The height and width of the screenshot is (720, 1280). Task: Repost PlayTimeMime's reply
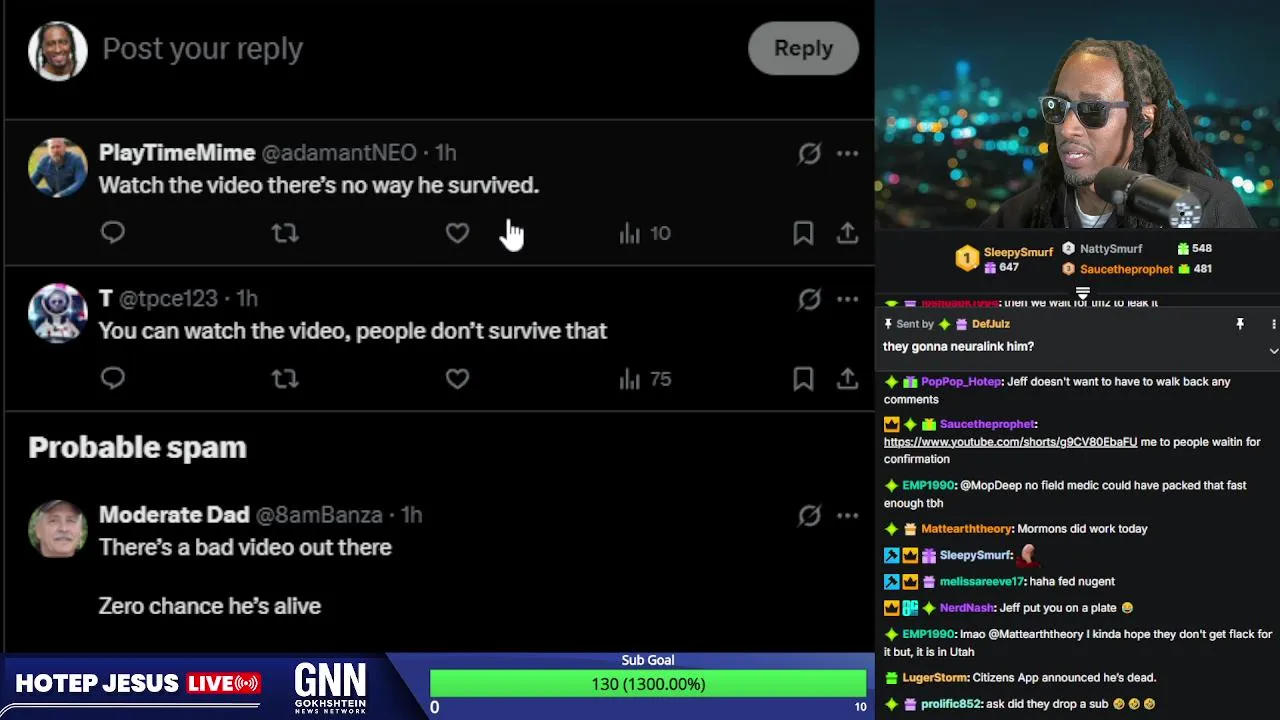[285, 233]
